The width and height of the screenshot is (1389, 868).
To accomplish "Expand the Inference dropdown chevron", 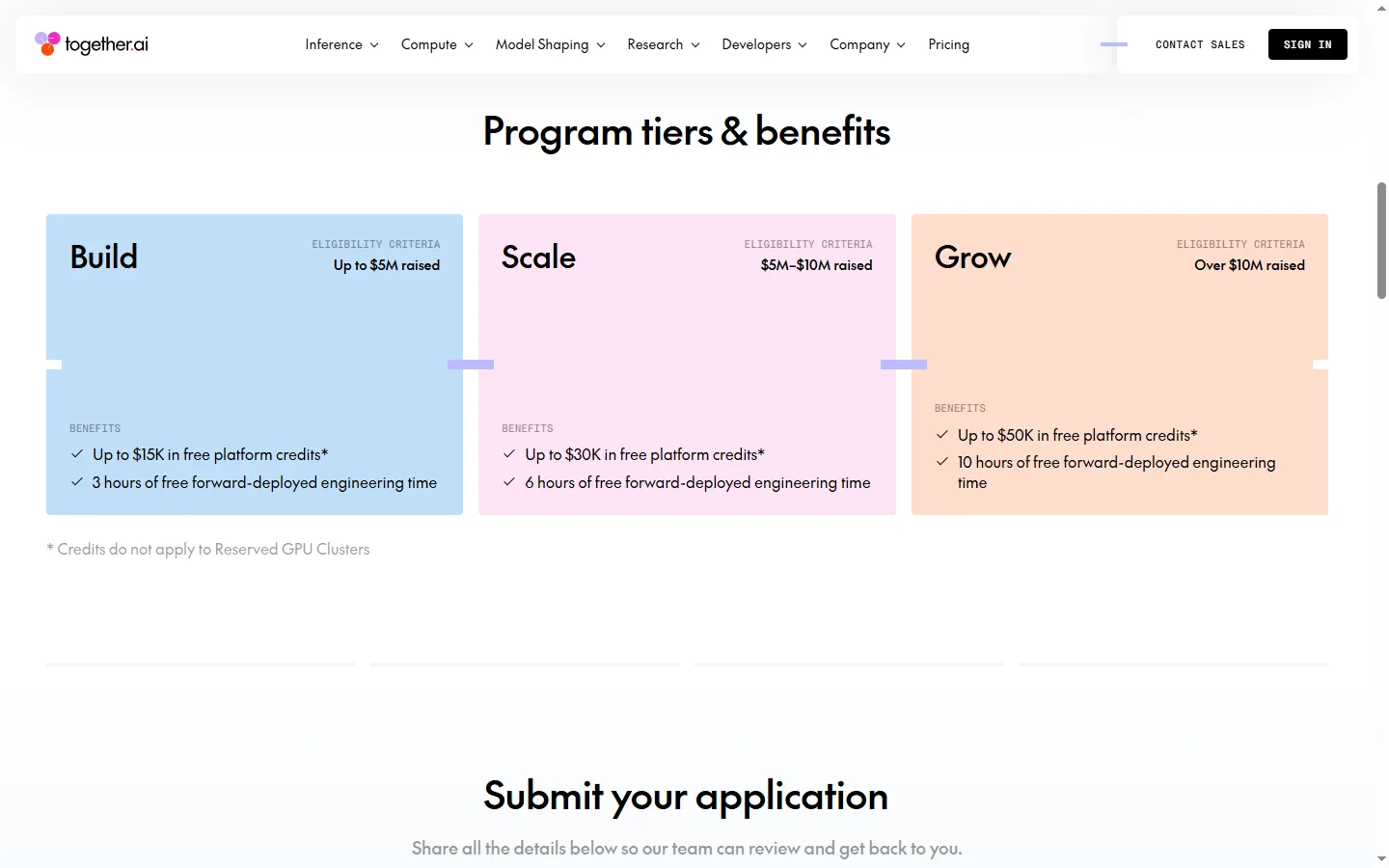I will pos(374,45).
